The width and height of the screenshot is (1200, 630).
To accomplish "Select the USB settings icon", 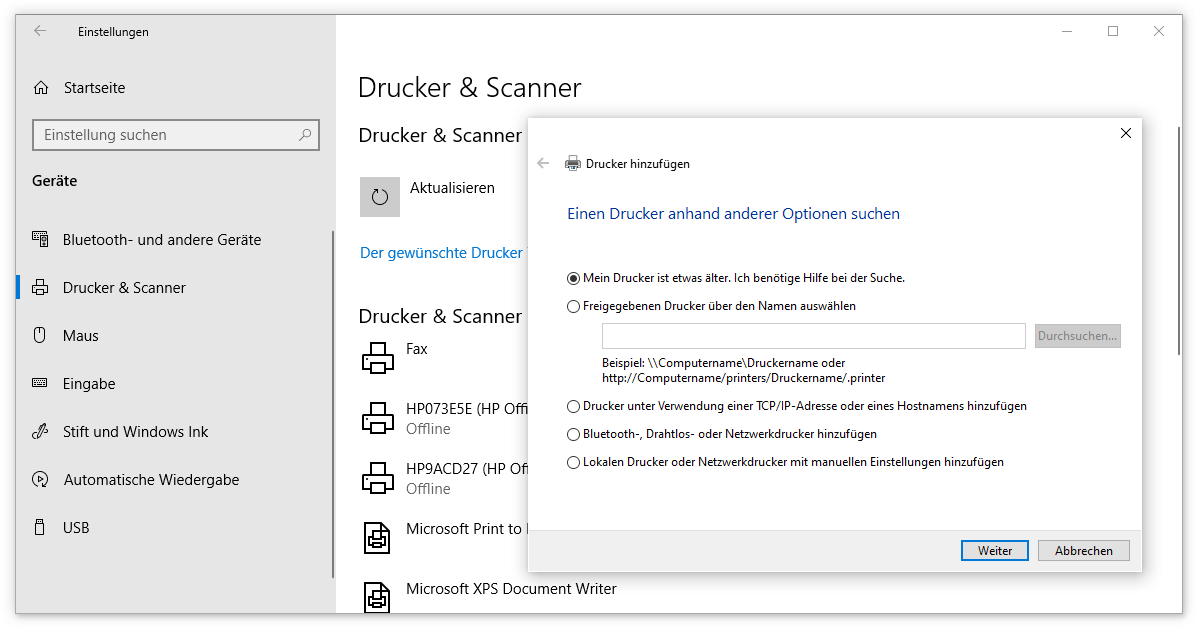I will [41, 527].
